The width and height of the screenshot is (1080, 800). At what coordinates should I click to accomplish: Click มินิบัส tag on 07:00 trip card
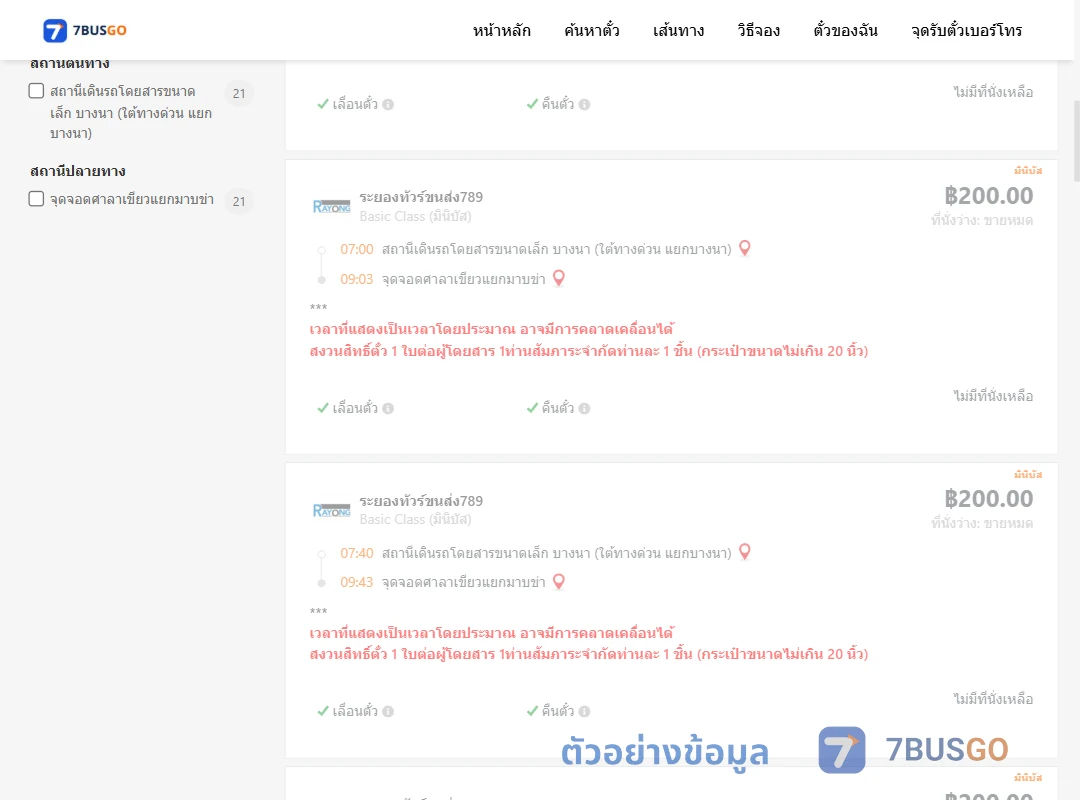(1028, 170)
